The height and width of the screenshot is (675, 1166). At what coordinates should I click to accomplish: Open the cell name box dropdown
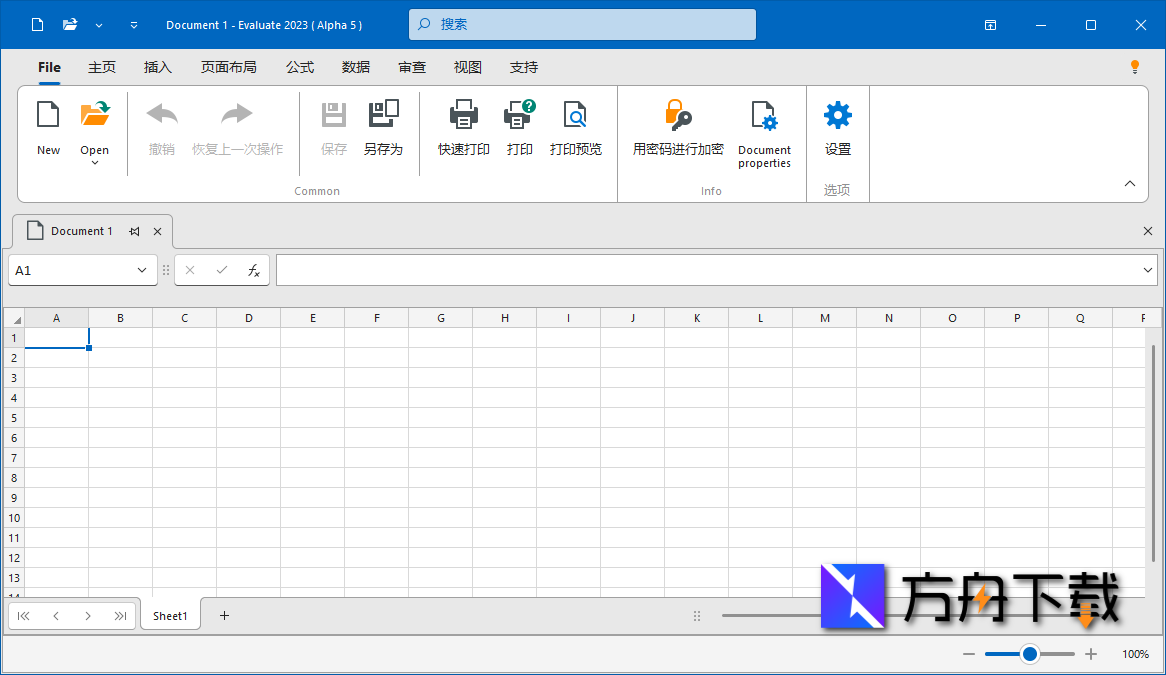click(x=143, y=269)
